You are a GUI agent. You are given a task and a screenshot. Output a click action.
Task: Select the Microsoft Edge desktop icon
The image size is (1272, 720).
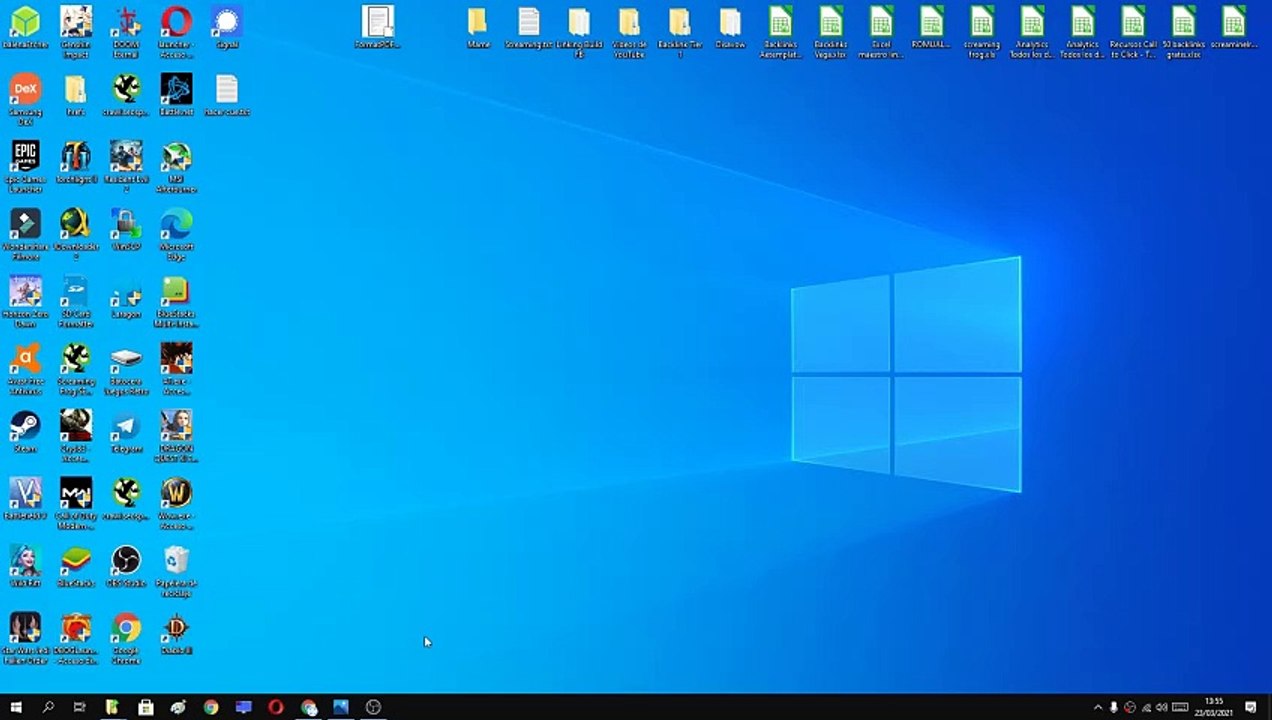[176, 233]
